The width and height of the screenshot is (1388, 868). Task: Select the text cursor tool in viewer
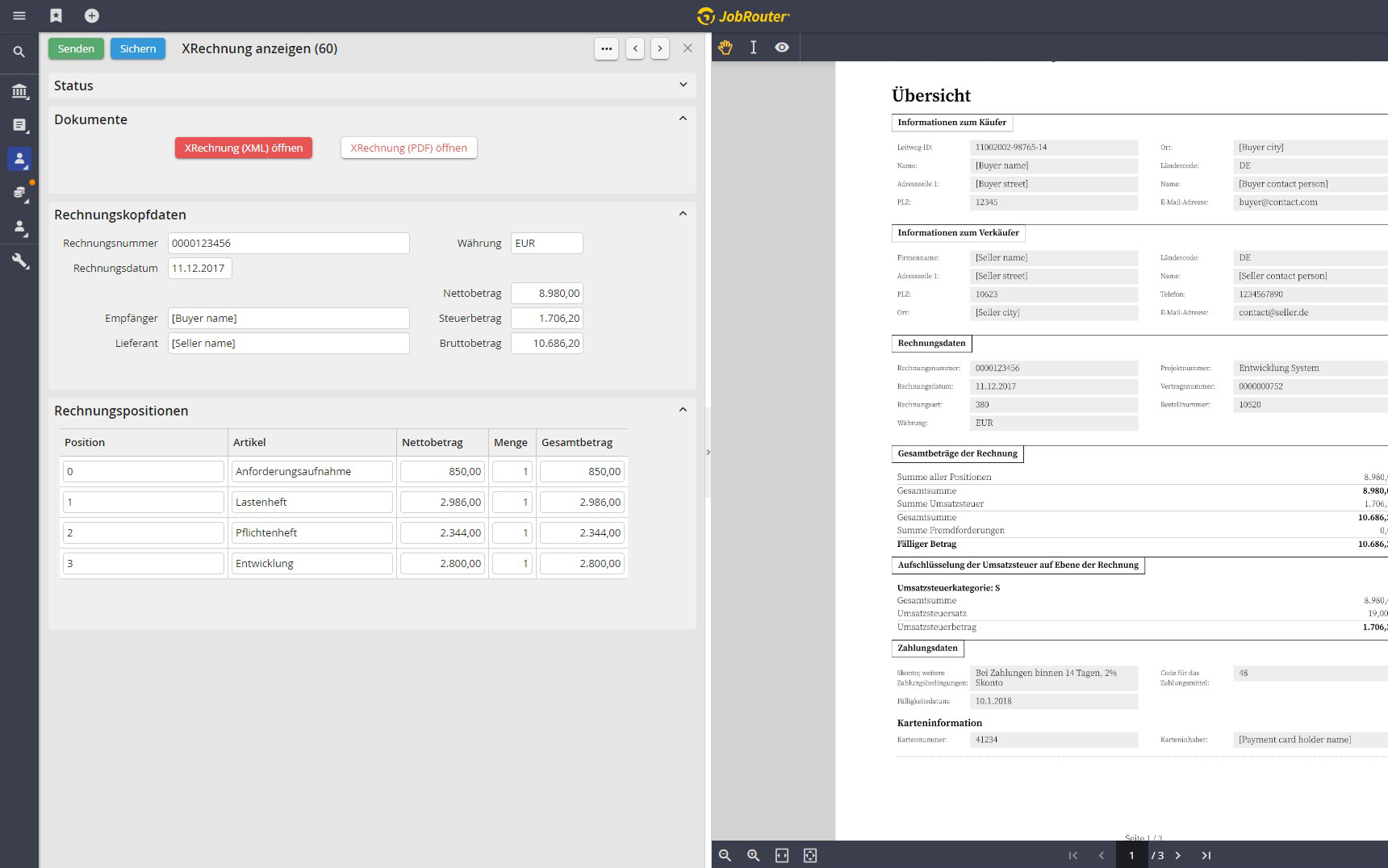pos(753,48)
